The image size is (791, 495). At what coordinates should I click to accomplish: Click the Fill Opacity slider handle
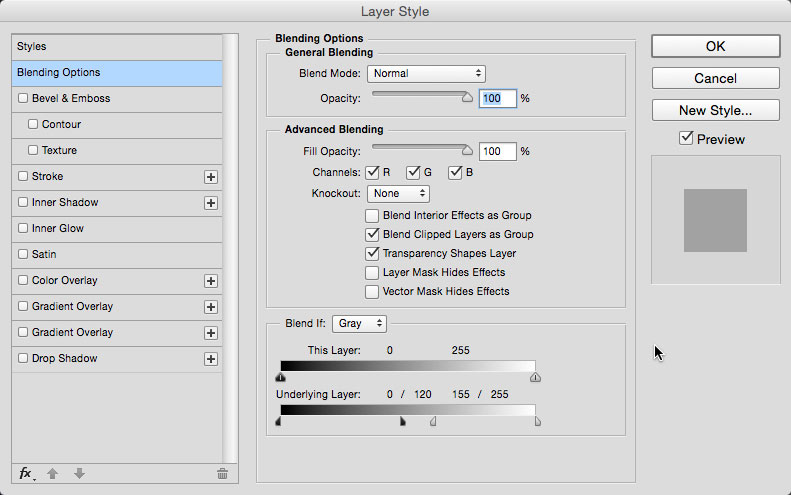point(467,150)
